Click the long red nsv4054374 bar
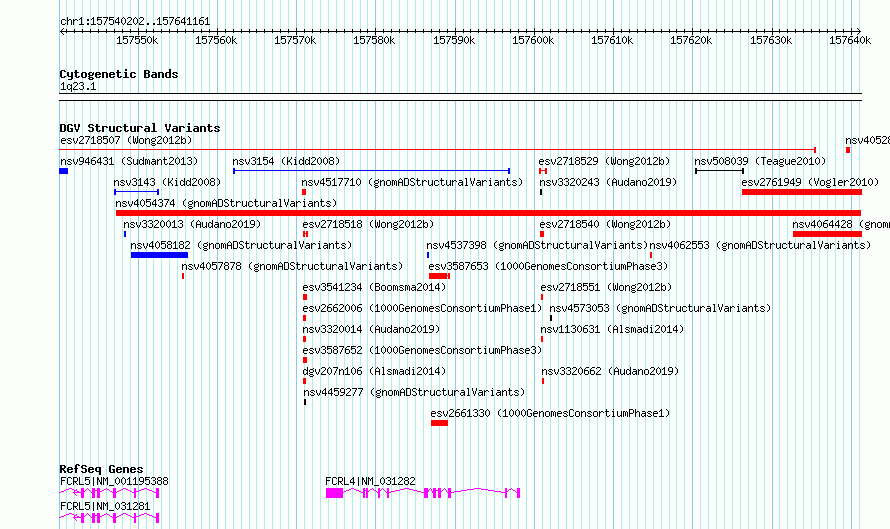 (x=489, y=213)
